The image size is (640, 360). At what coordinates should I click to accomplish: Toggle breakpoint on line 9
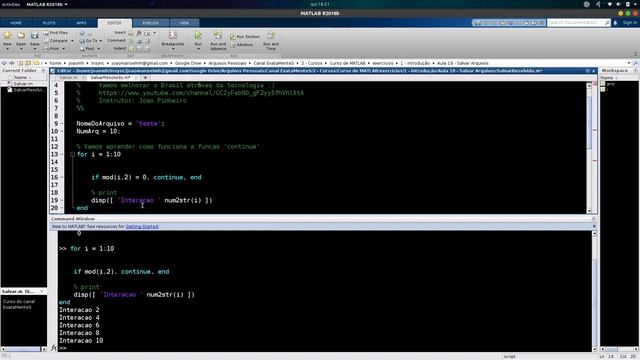pyautogui.click(x=62, y=124)
